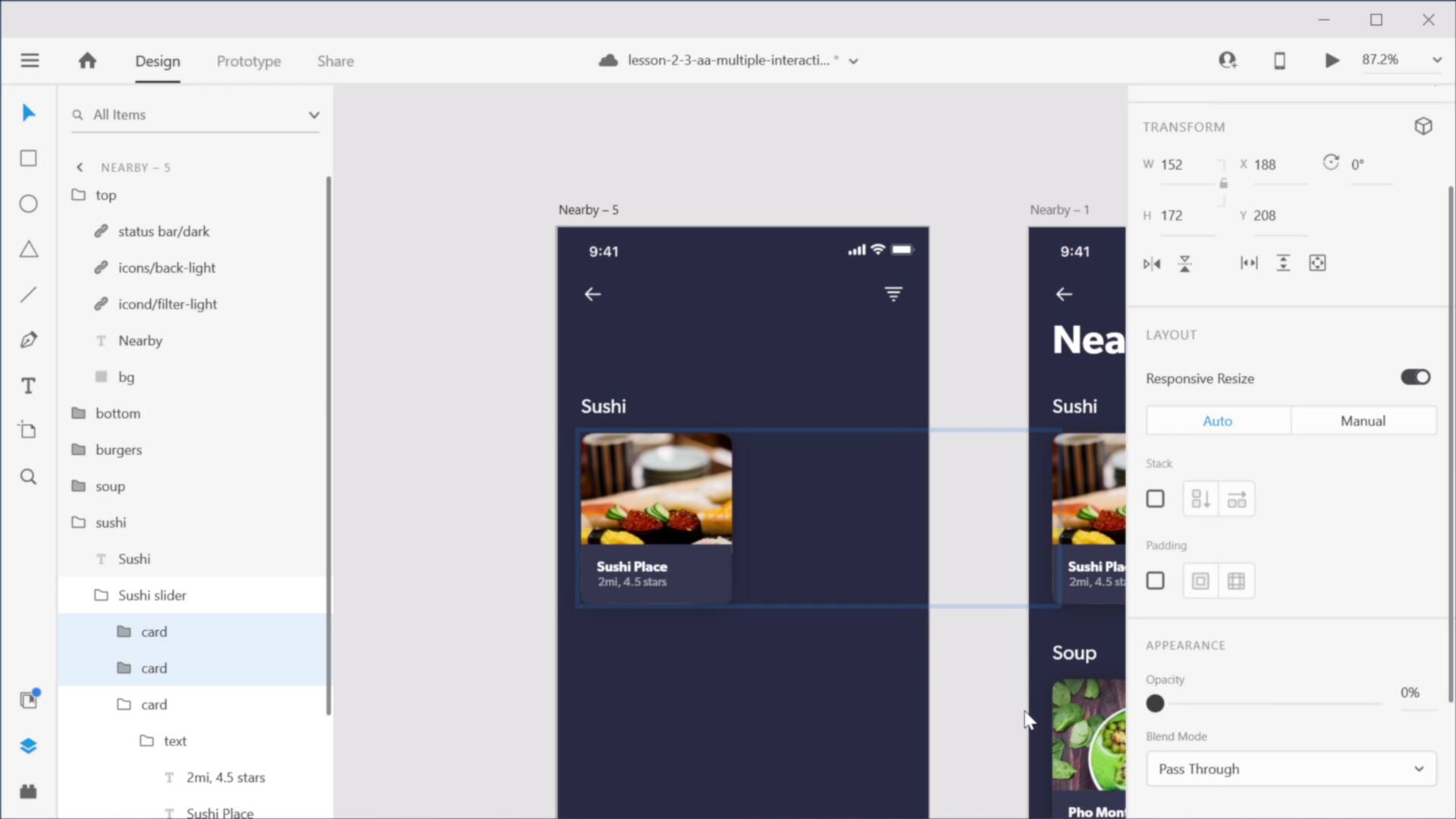Go back from NEARBY – 5 layers
Image resolution: width=1456 pixels, height=819 pixels.
point(80,168)
